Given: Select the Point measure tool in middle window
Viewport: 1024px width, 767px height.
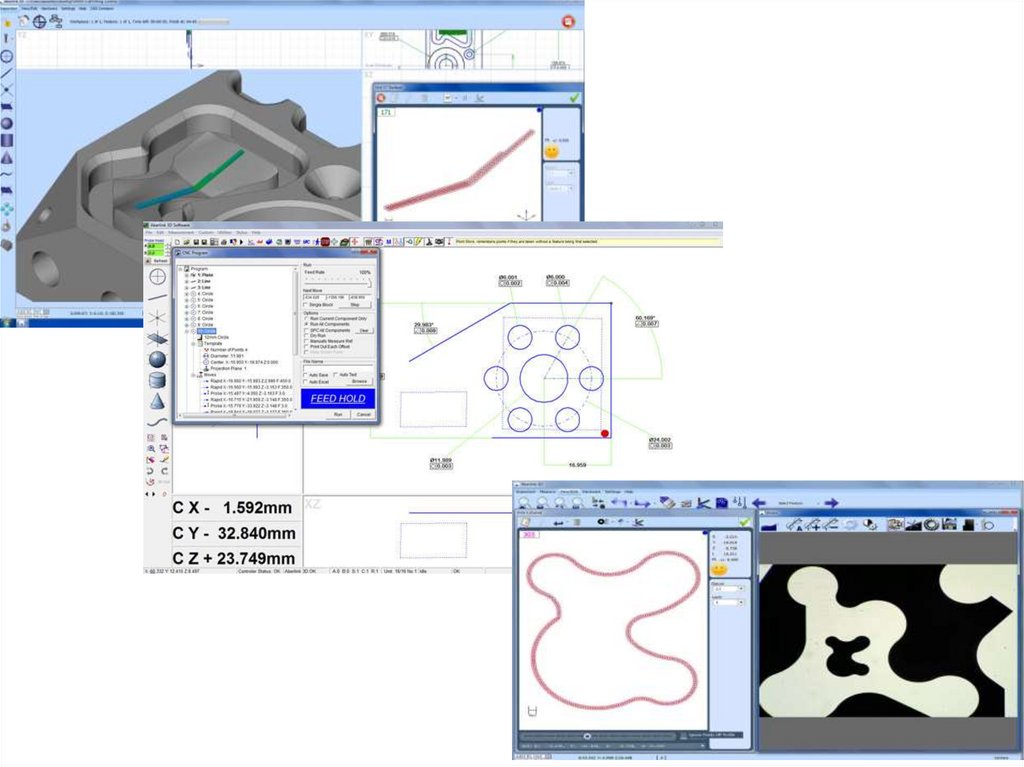Looking at the screenshot, I should pos(157,318).
